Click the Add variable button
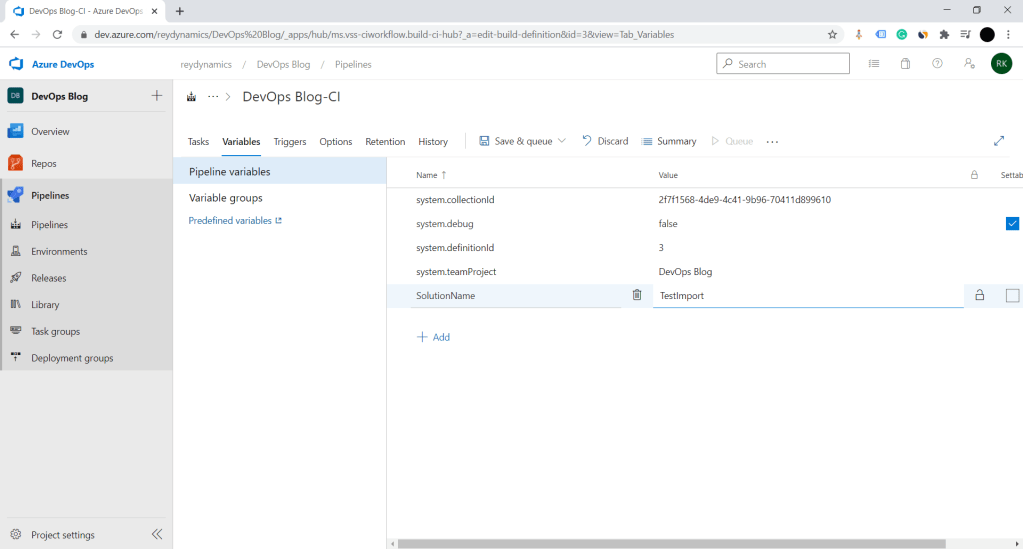Viewport: 1023px width, 549px height. point(433,337)
